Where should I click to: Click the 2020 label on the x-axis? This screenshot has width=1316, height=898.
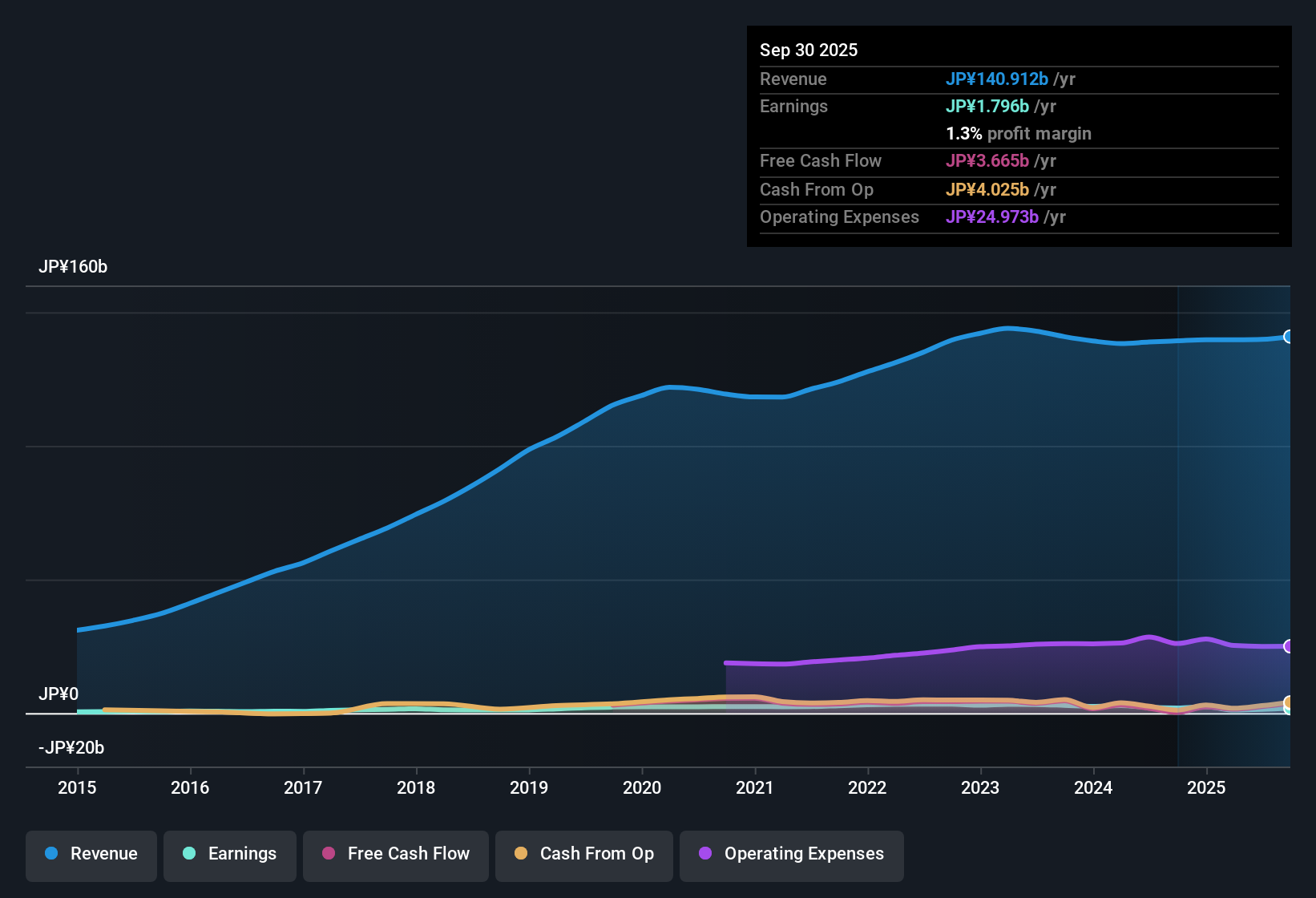[x=642, y=788]
